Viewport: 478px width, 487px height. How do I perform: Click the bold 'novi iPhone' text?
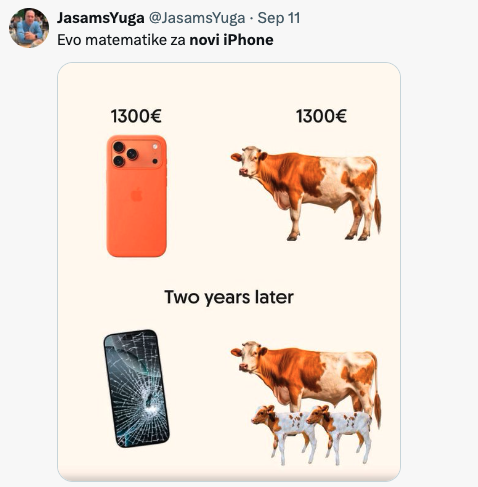click(231, 40)
